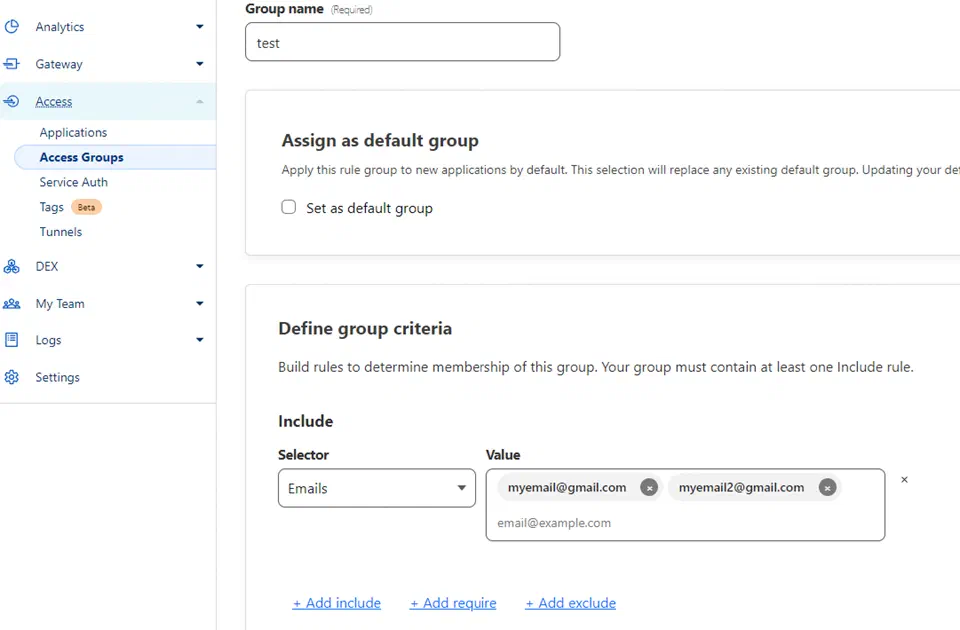This screenshot has height=630, width=960.
Task: Click the My Team people icon
Action: pyautogui.click(x=12, y=304)
